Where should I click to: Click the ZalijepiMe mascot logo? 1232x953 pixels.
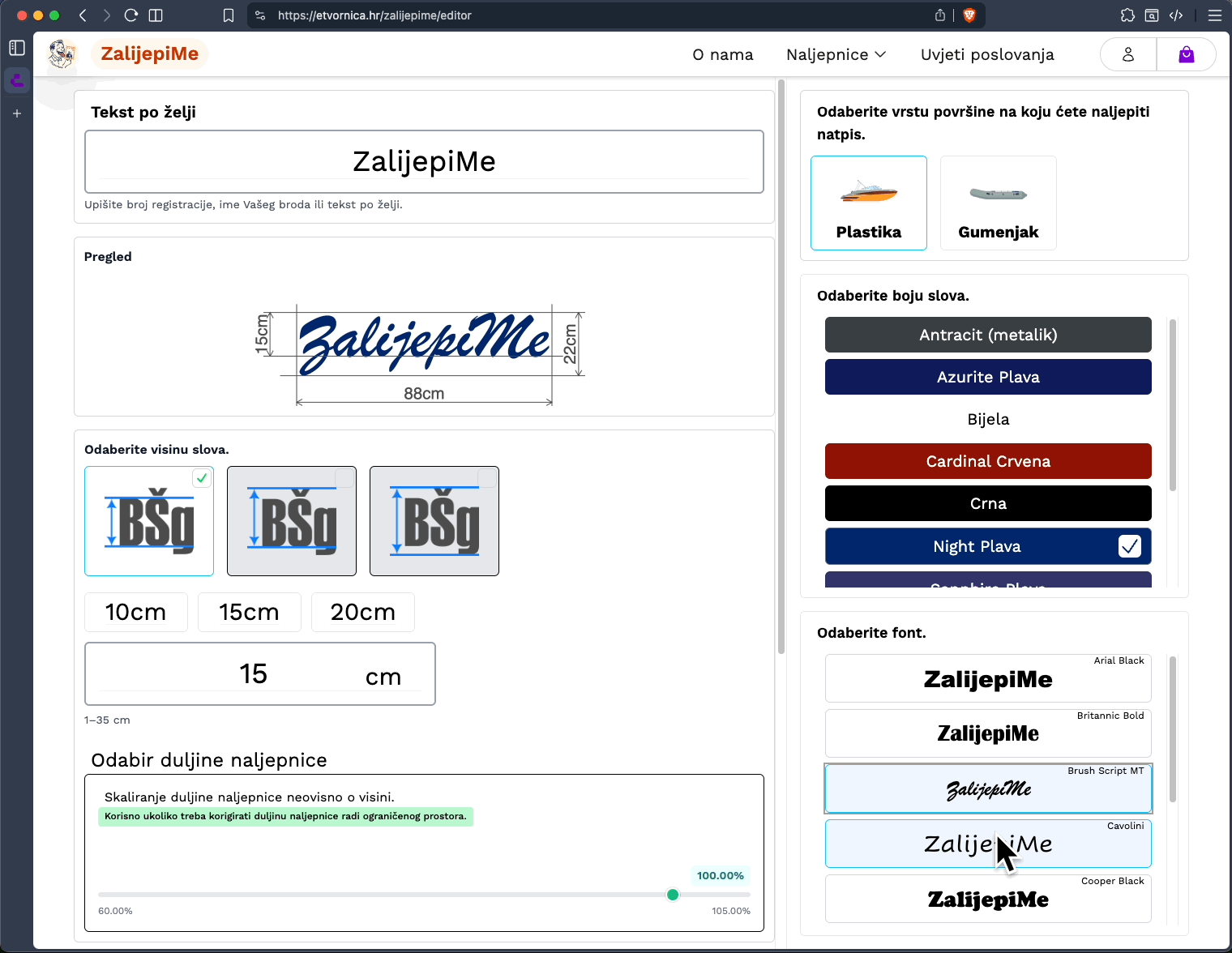point(62,54)
